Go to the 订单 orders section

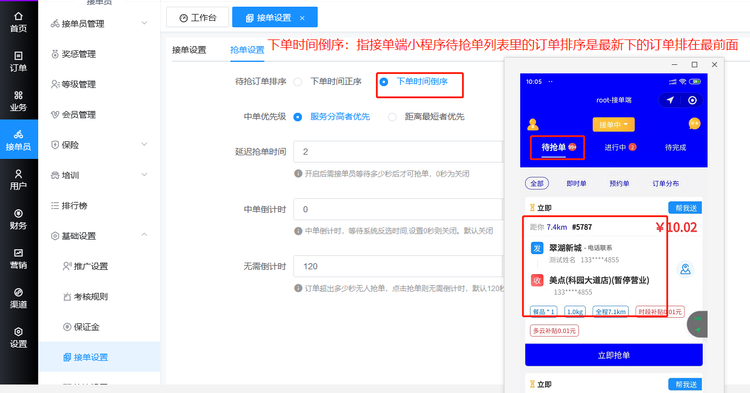pyautogui.click(x=18, y=62)
